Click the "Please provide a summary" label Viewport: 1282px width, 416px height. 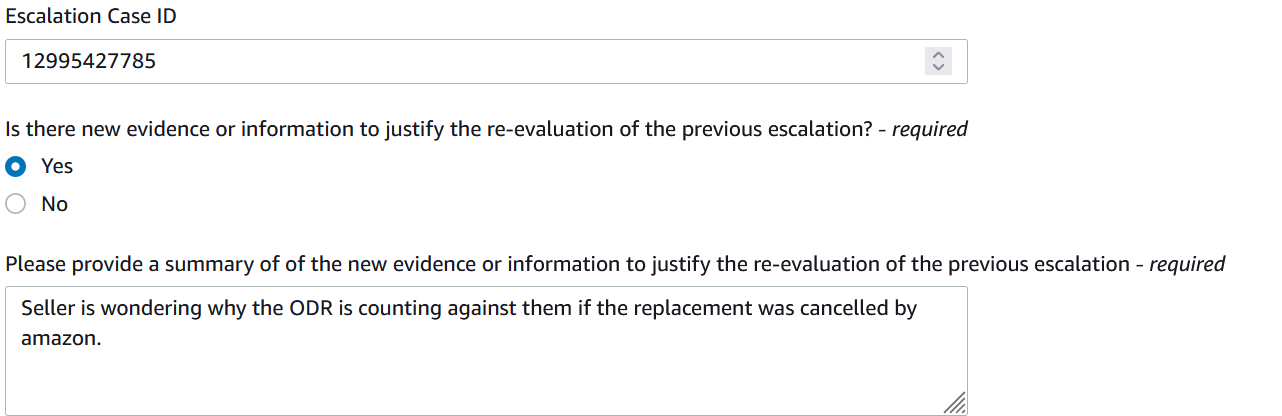615,264
